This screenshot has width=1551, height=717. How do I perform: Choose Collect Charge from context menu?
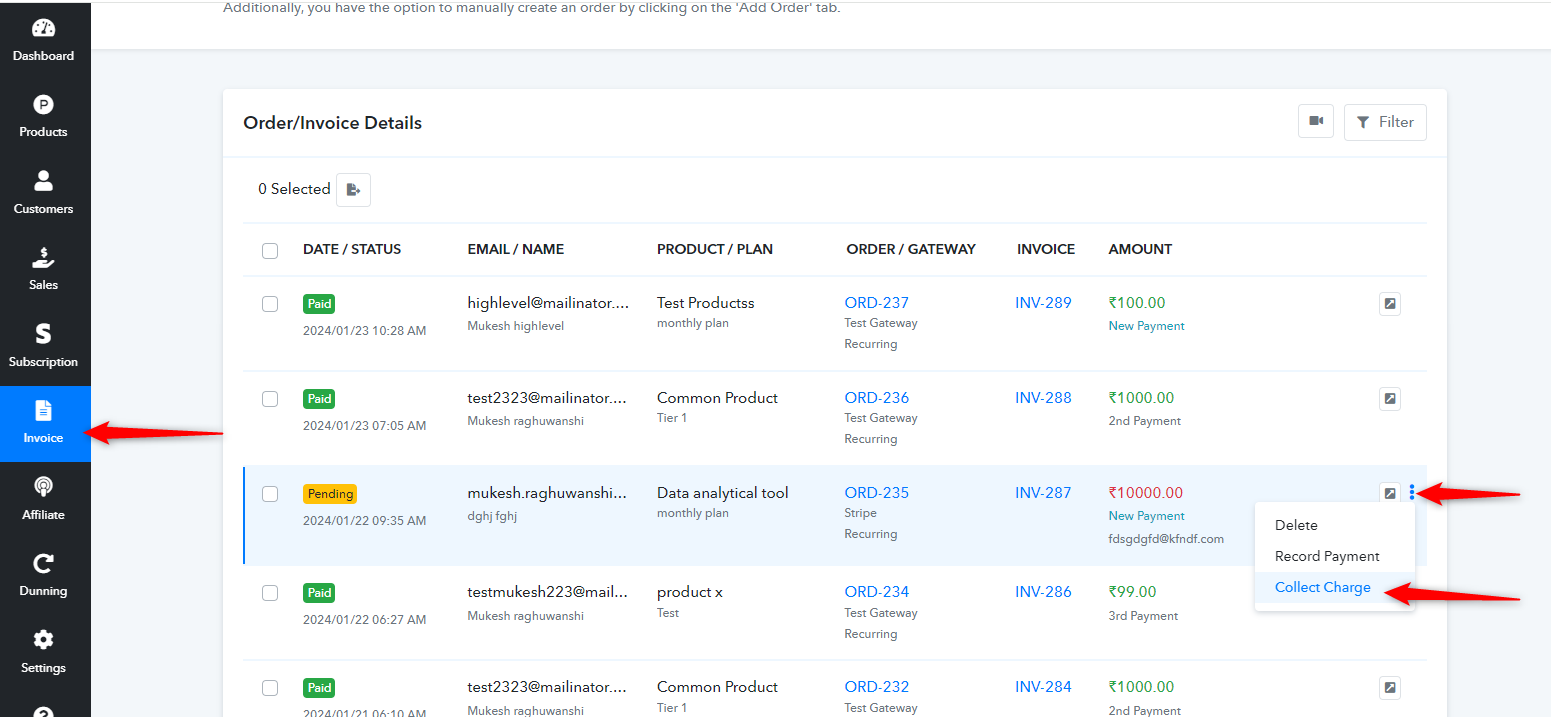pos(1323,587)
